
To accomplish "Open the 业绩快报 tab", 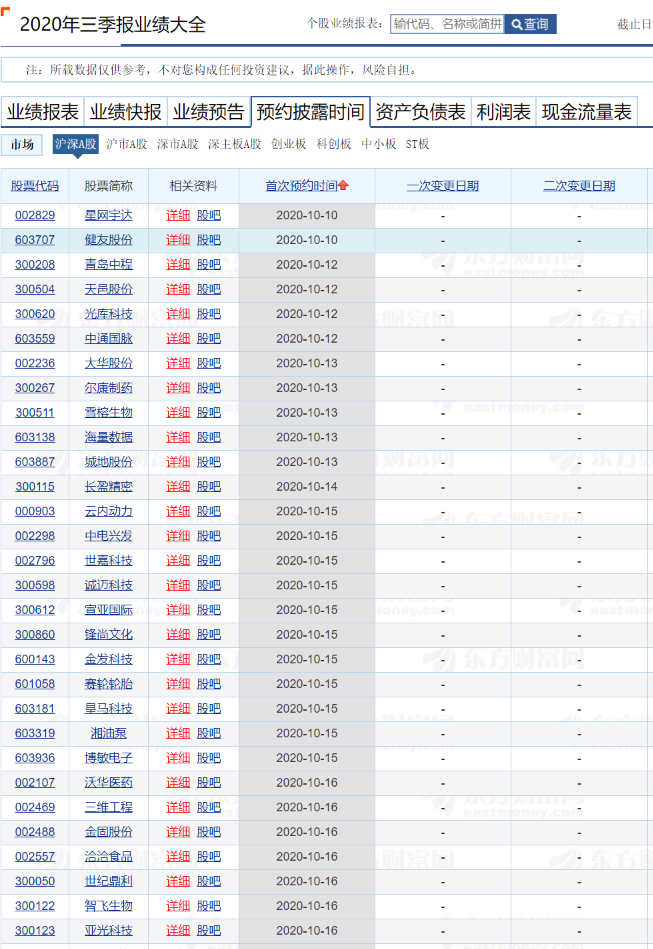I will click(x=125, y=112).
